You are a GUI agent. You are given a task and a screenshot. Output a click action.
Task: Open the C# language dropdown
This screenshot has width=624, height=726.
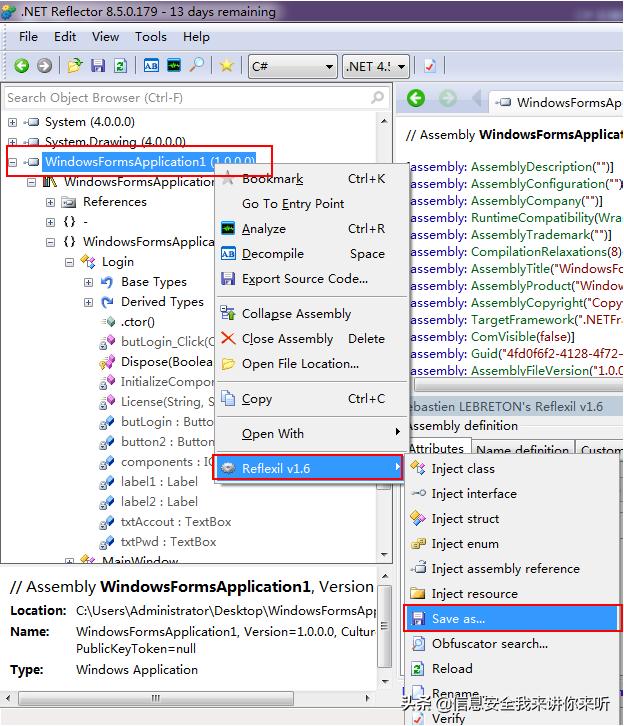292,66
